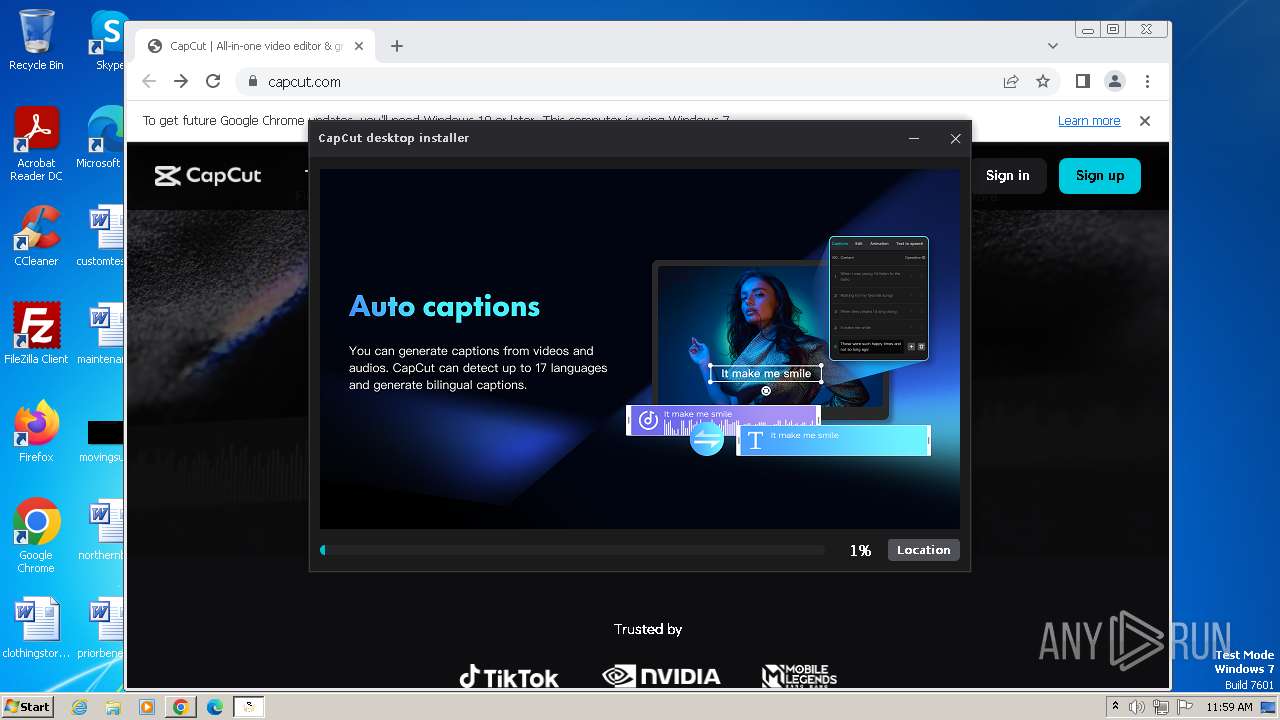Click the Sign in button
Screen dimensions: 1280x720
coord(1007,175)
